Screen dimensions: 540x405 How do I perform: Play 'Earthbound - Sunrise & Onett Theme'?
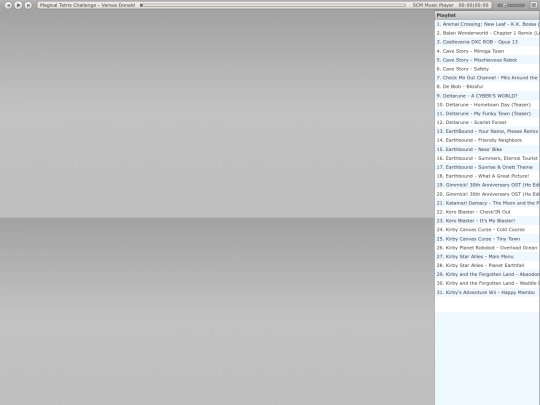[487, 167]
